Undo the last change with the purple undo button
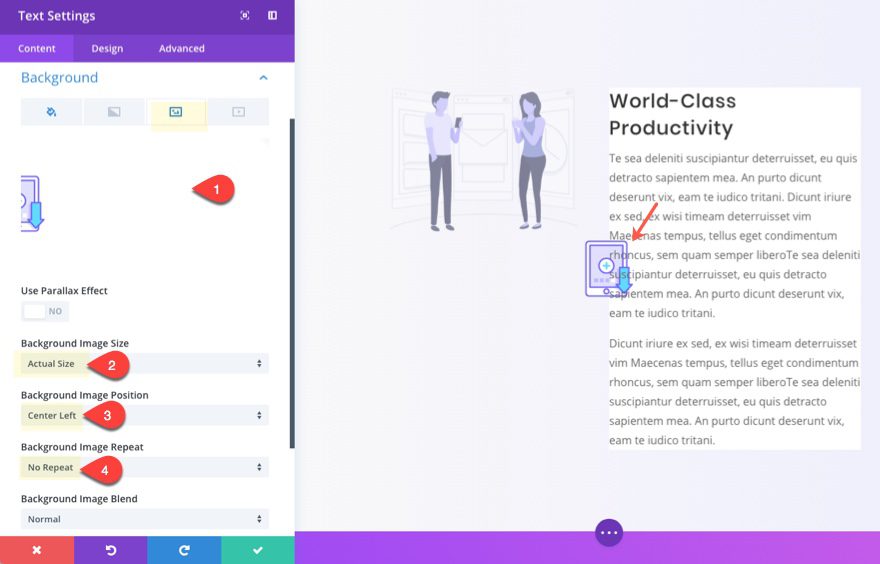880x564 pixels. pyautogui.click(x=110, y=550)
